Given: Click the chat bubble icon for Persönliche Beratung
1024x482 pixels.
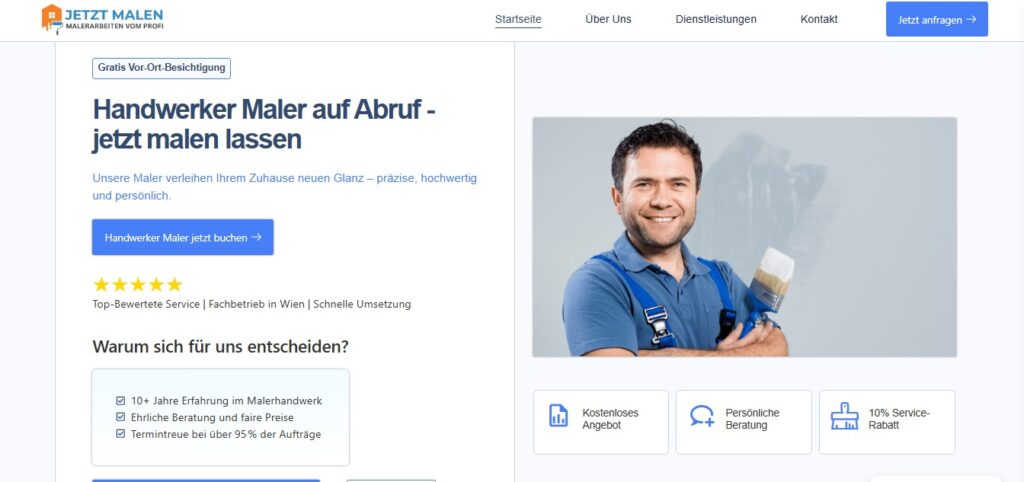Looking at the screenshot, I should (701, 416).
